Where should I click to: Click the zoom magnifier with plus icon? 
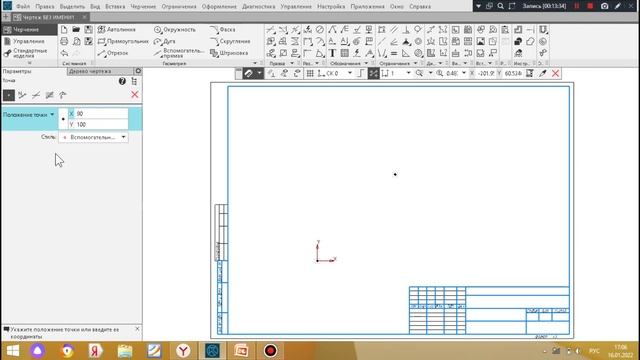tap(440, 73)
